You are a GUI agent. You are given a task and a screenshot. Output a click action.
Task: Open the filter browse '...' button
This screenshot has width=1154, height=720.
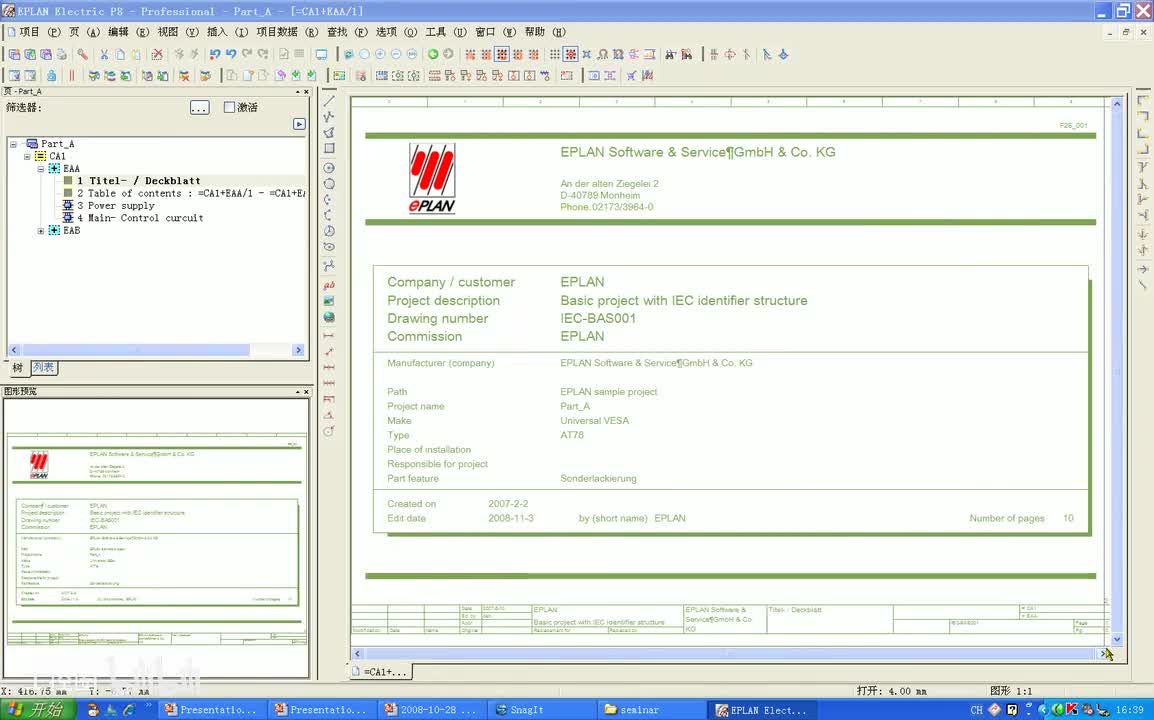point(199,107)
